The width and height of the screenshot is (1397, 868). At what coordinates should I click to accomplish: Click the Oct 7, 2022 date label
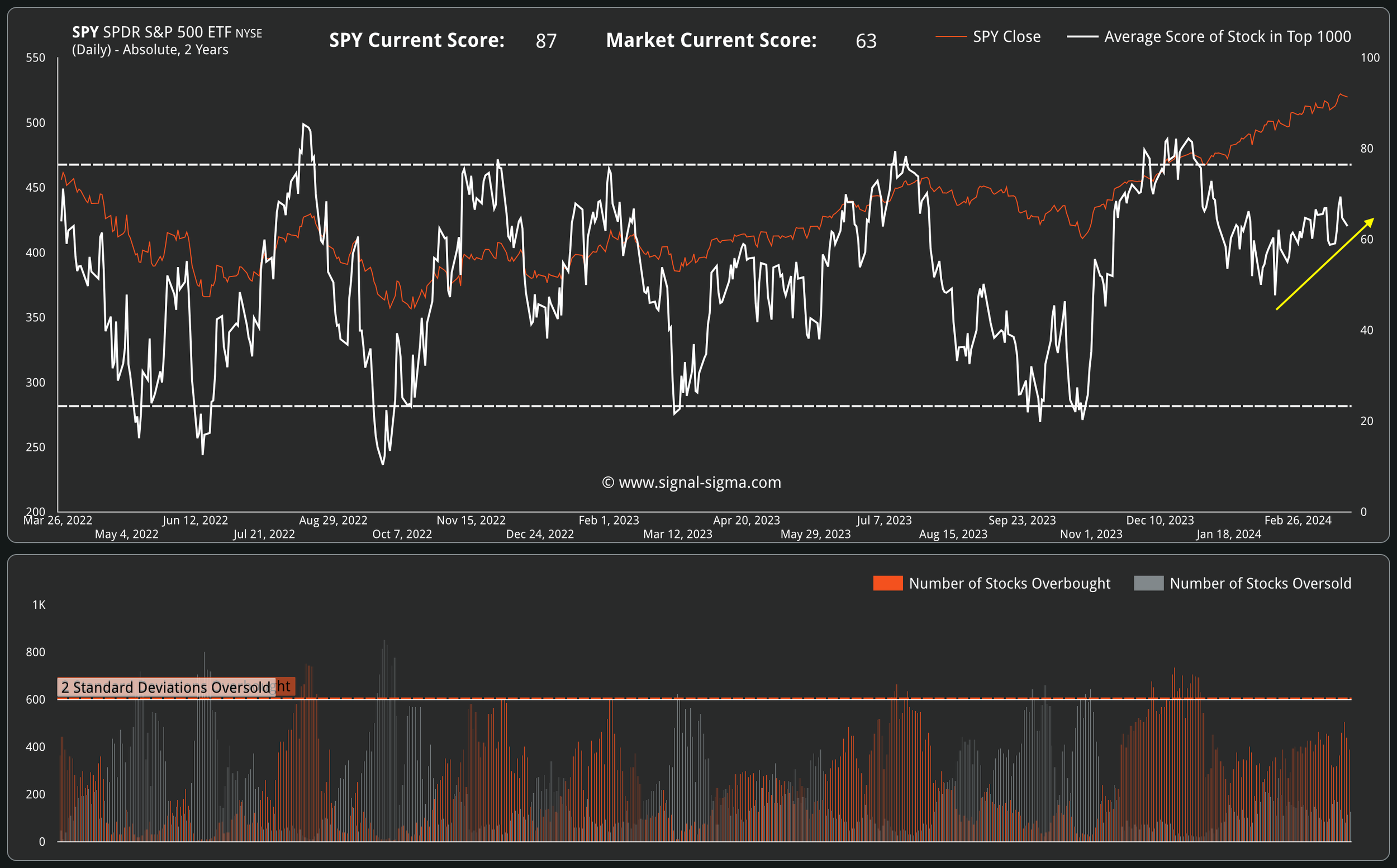coord(402,534)
